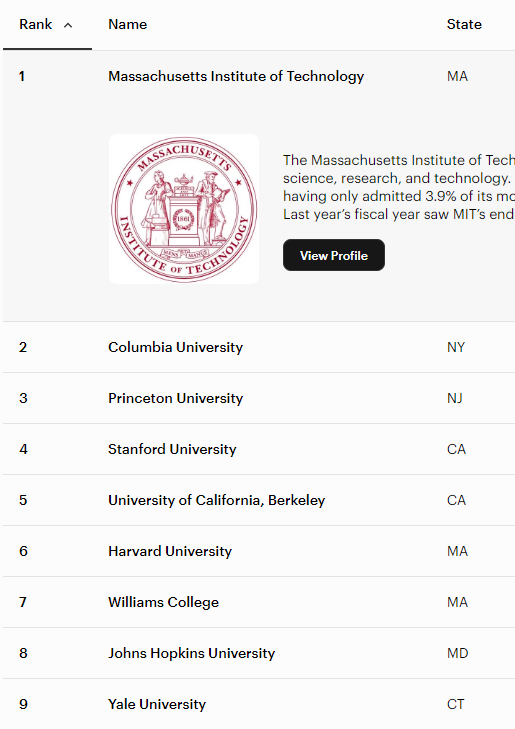Image resolution: width=515 pixels, height=729 pixels.
Task: Open the MIT seal logo thumbnail
Action: pyautogui.click(x=184, y=209)
